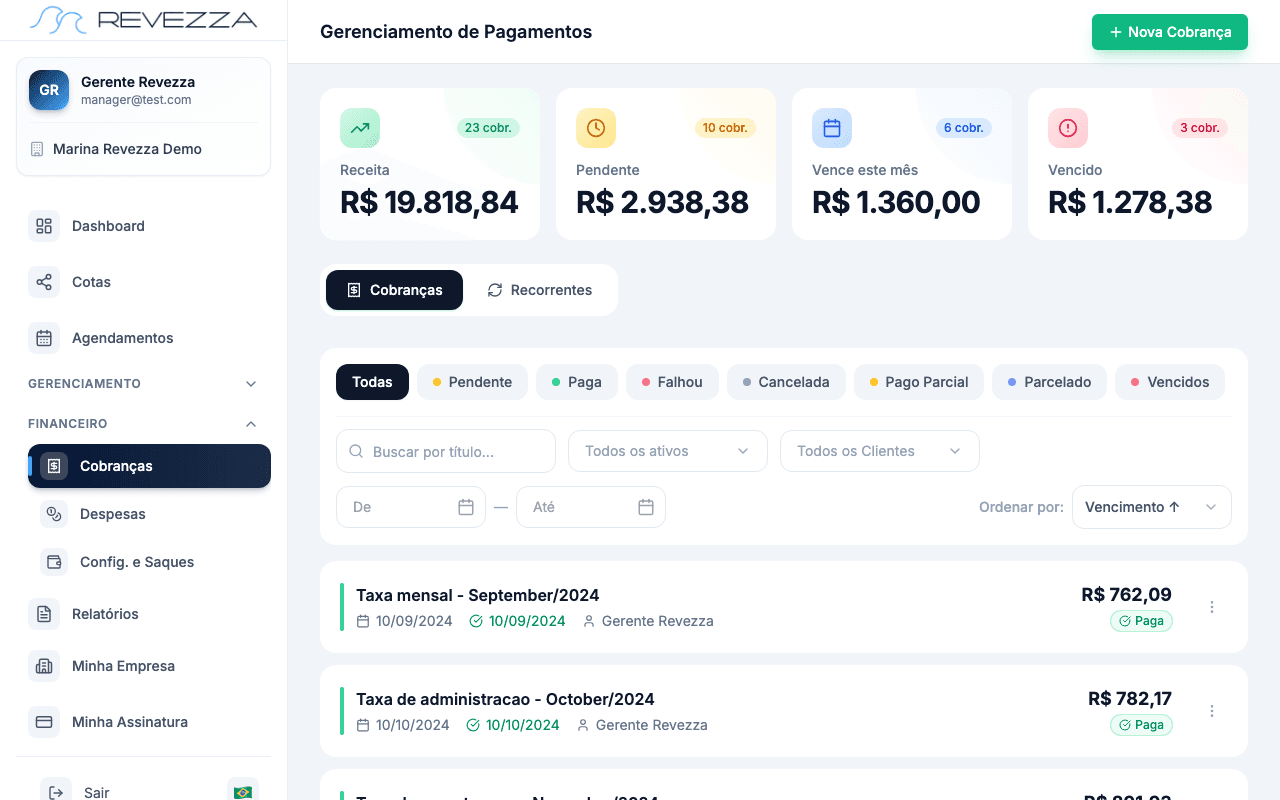1280x800 pixels.
Task: Filter charges by Paga status
Action: (577, 382)
